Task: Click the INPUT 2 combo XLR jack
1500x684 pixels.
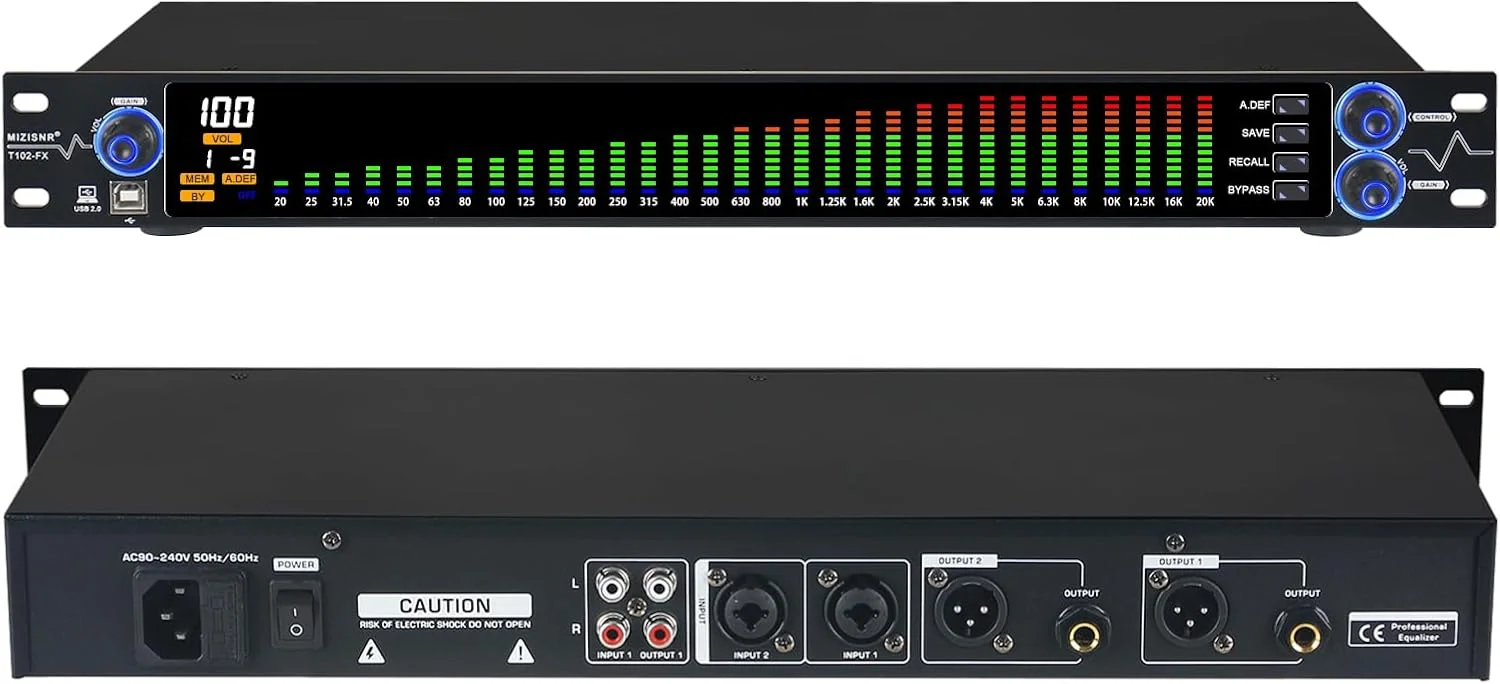Action: click(x=750, y=612)
